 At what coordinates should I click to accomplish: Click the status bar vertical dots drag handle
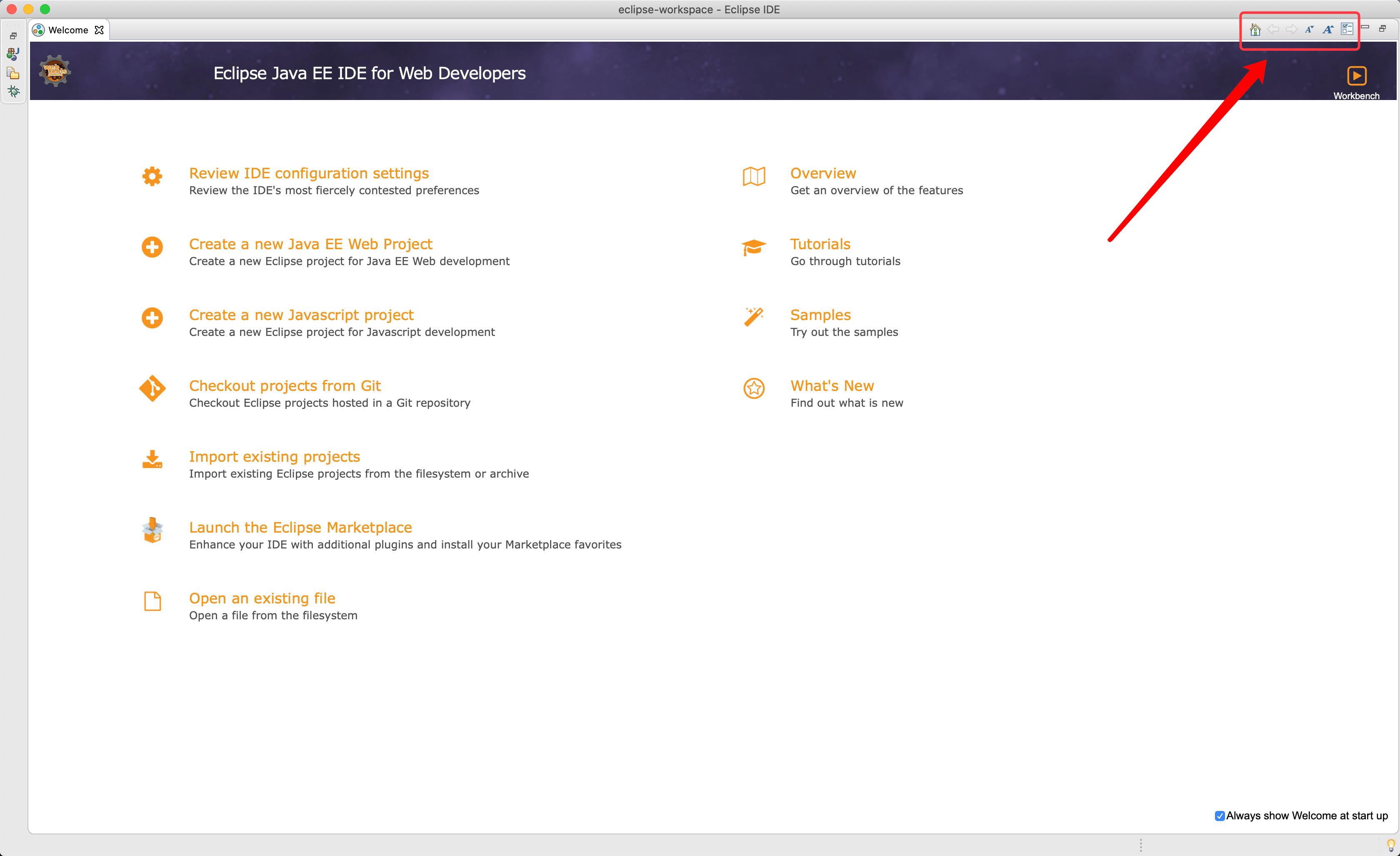tap(1140, 845)
